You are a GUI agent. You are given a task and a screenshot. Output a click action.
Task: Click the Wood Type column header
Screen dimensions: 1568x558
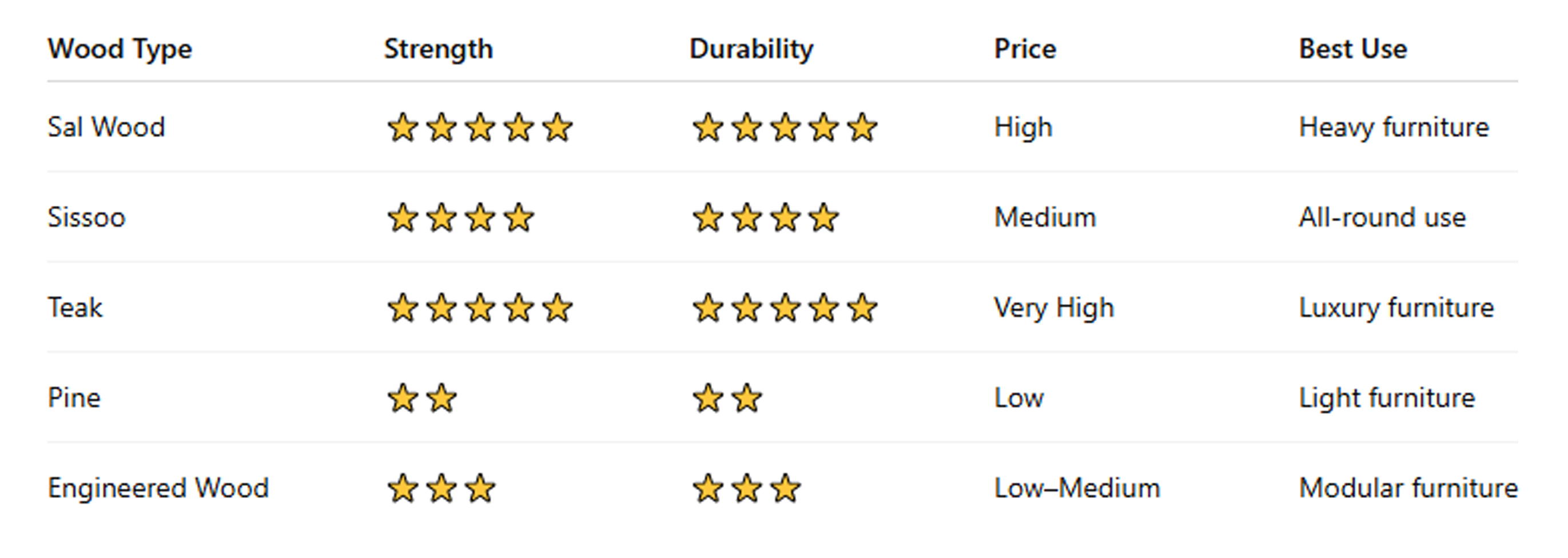[120, 49]
